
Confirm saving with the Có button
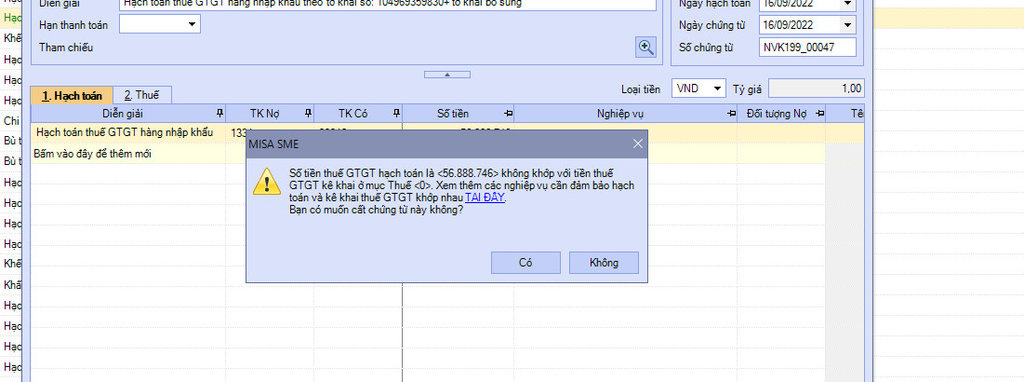coord(526,263)
